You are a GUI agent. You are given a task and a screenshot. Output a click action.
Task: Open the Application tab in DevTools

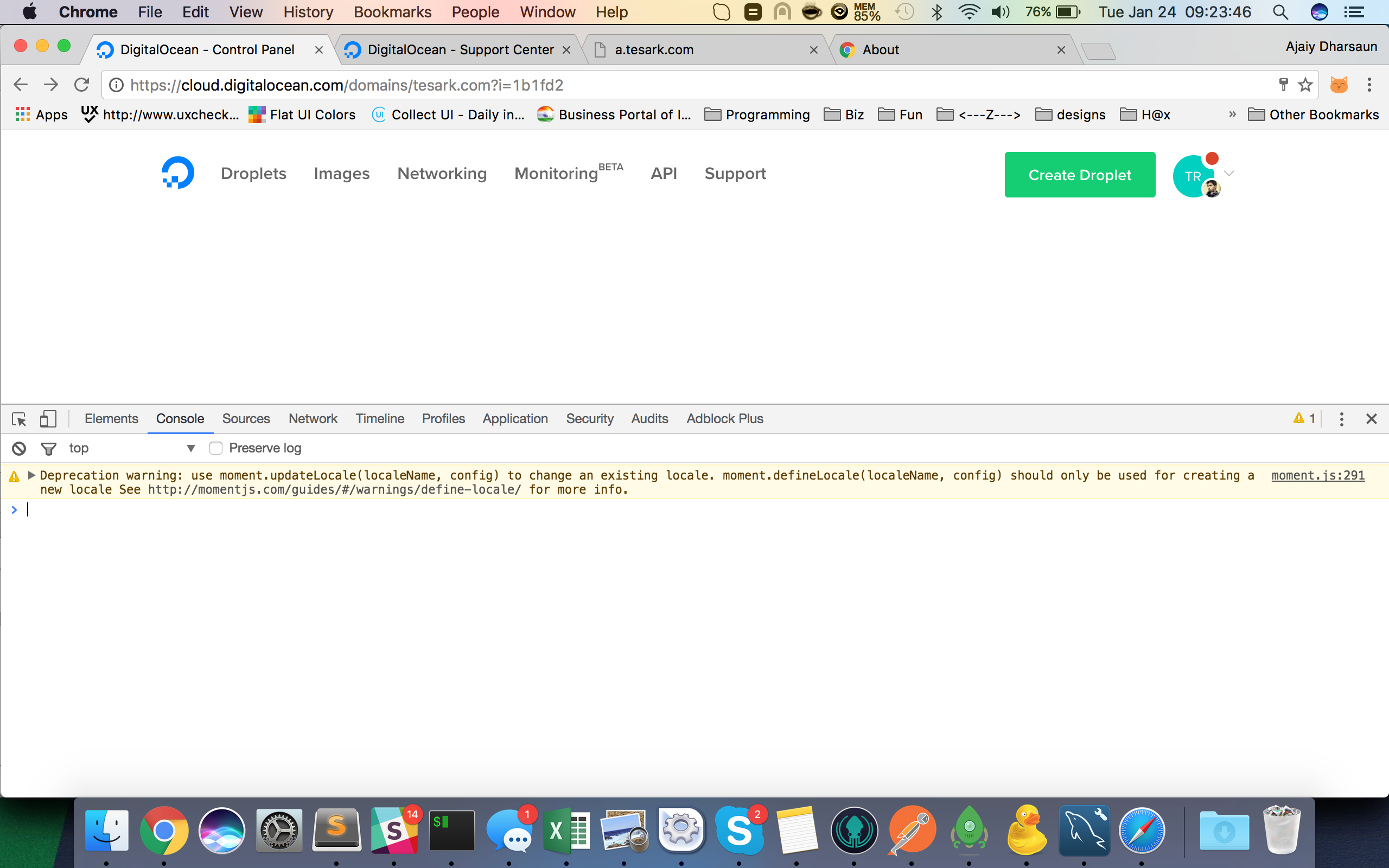(515, 419)
